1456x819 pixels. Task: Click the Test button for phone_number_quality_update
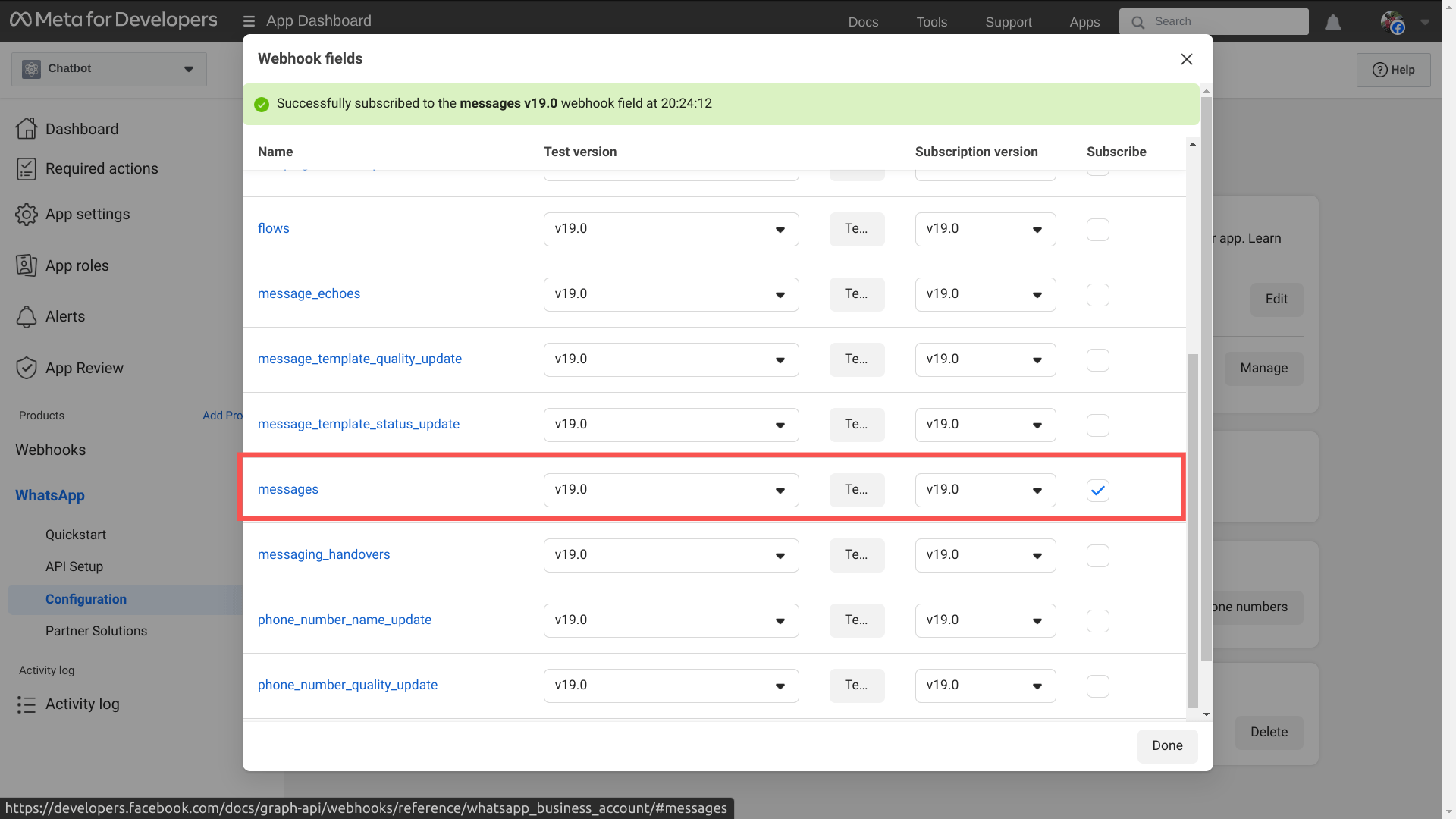click(857, 686)
